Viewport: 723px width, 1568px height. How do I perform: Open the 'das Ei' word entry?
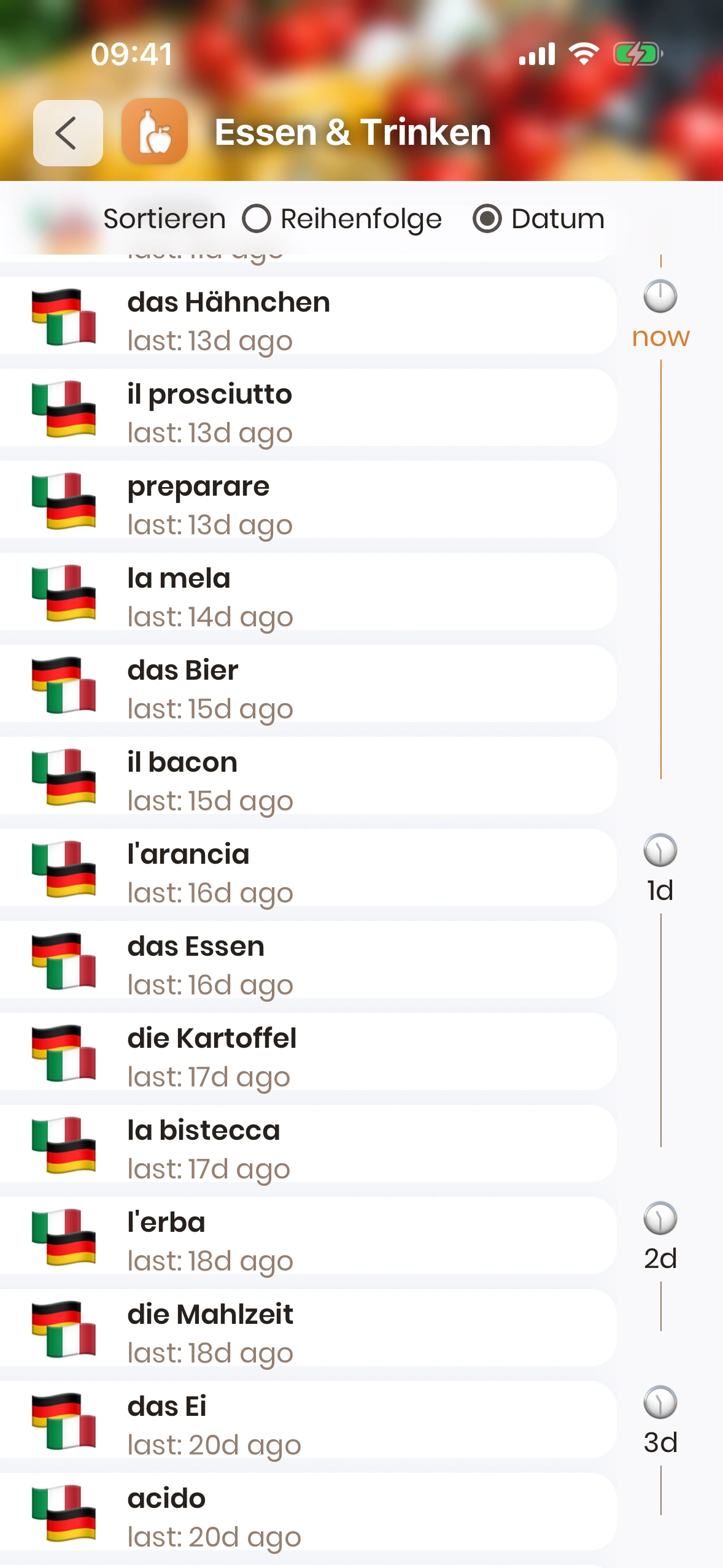click(x=307, y=1421)
